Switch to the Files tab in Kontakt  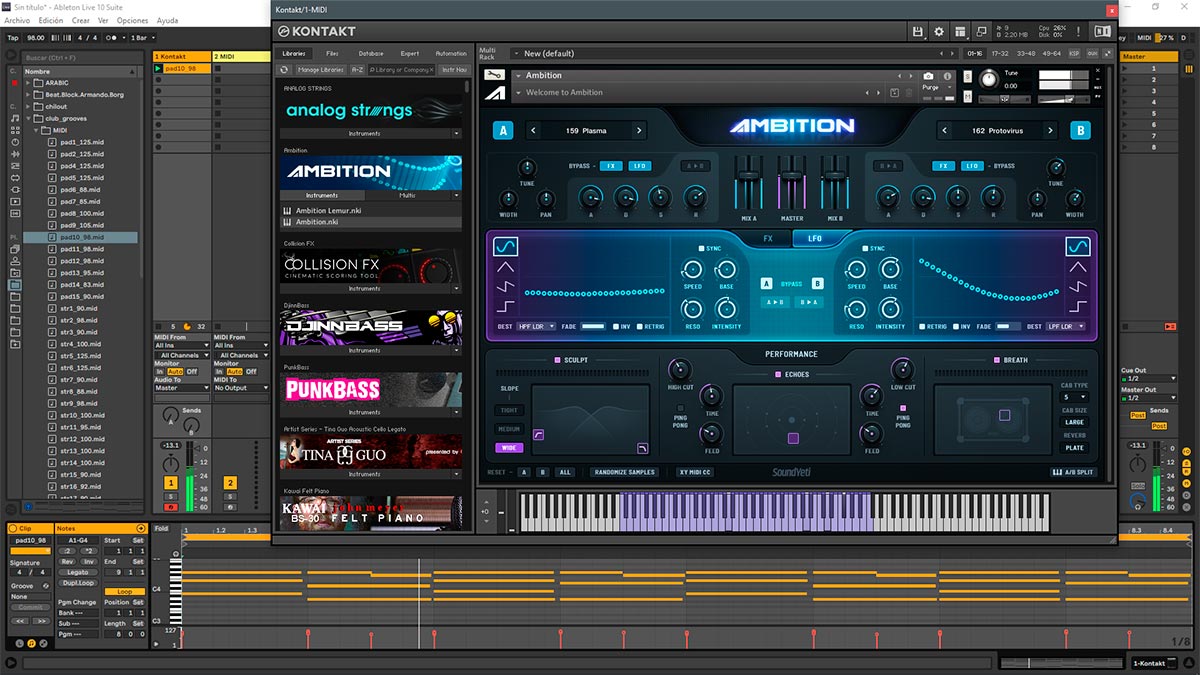pyautogui.click(x=332, y=53)
